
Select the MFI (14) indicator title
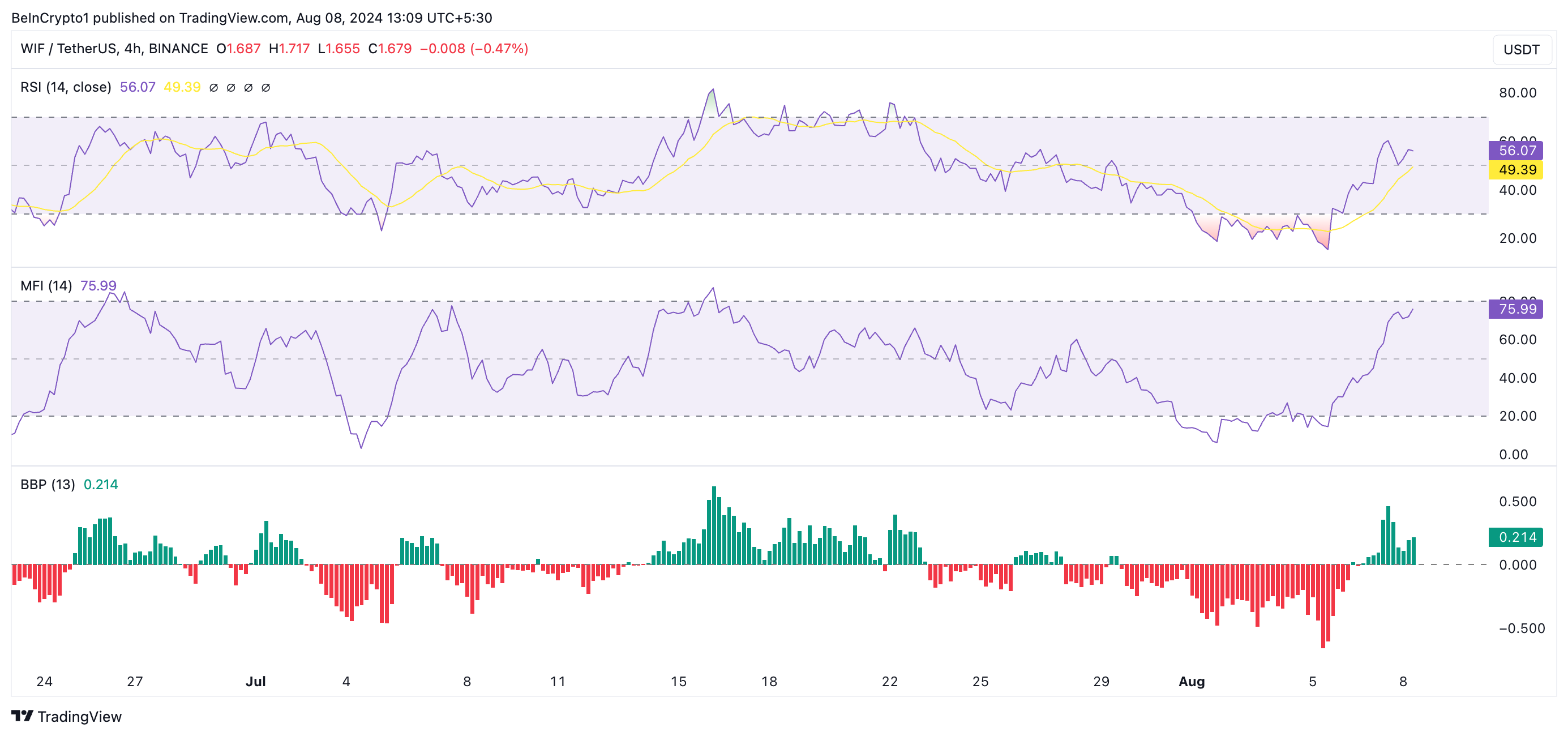pyautogui.click(x=46, y=285)
